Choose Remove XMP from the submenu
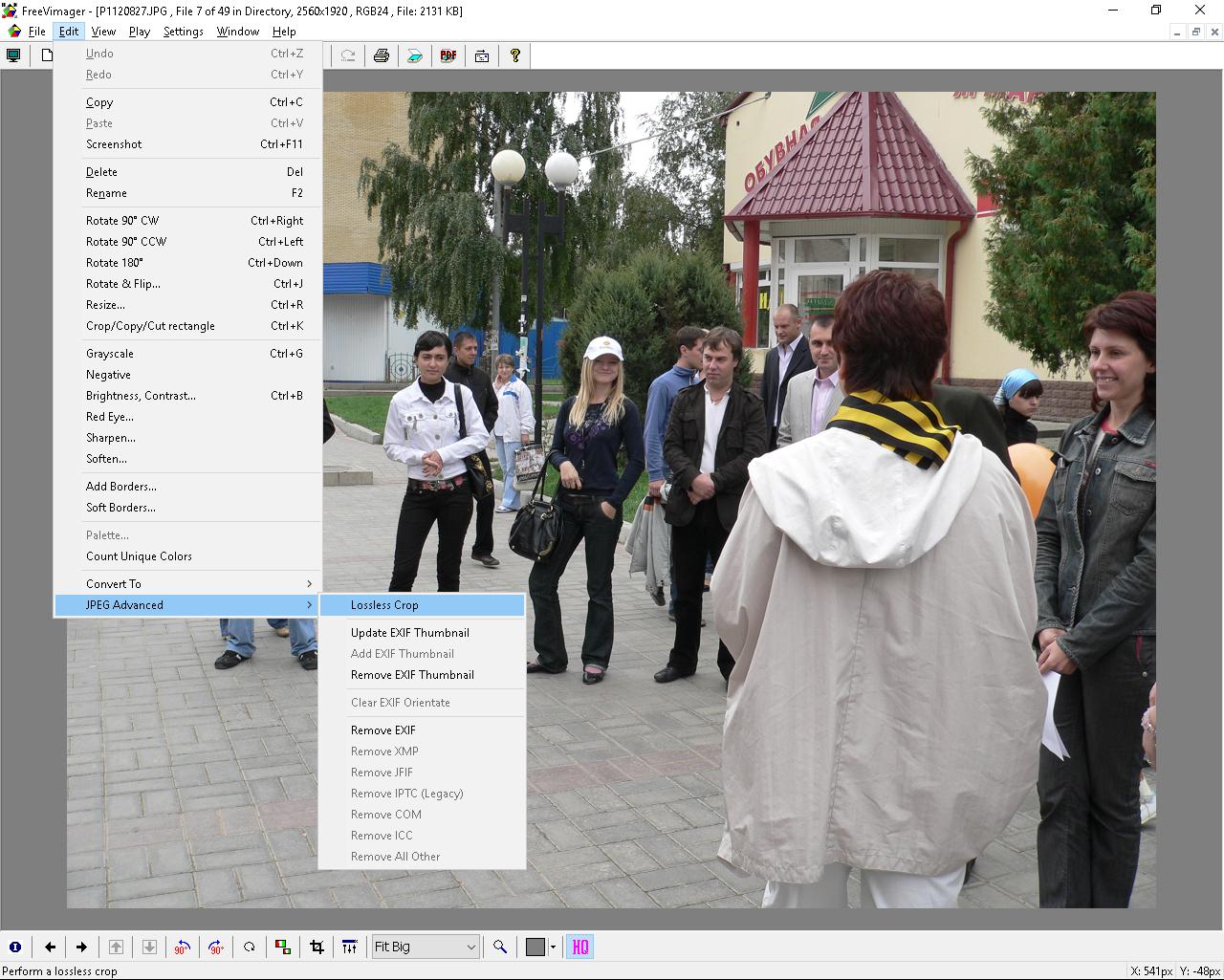The height and width of the screenshot is (980, 1224). click(x=384, y=751)
